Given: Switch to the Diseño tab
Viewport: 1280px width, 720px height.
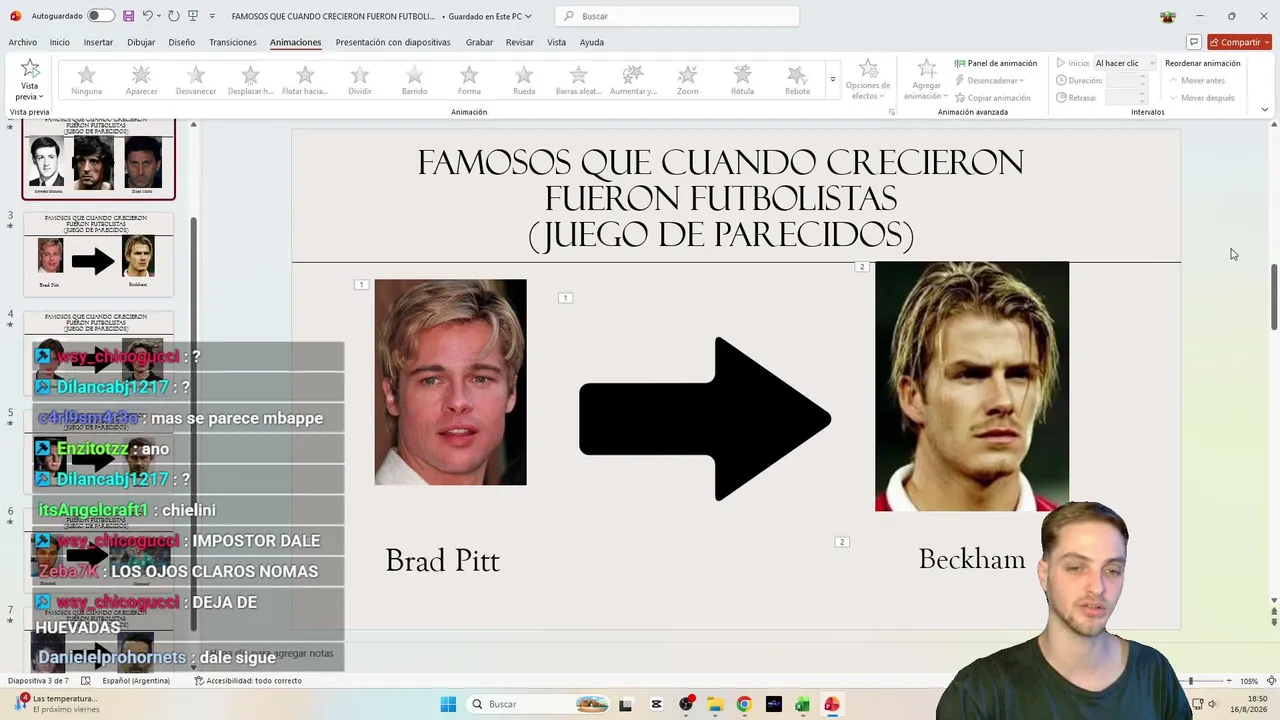Looking at the screenshot, I should [x=182, y=42].
